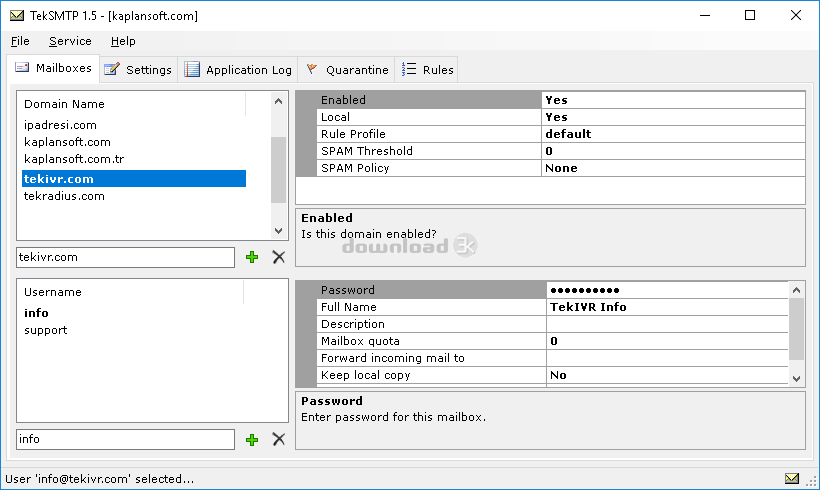Open the Rules tab
Screen dimensions: 820x490
click(x=427, y=70)
